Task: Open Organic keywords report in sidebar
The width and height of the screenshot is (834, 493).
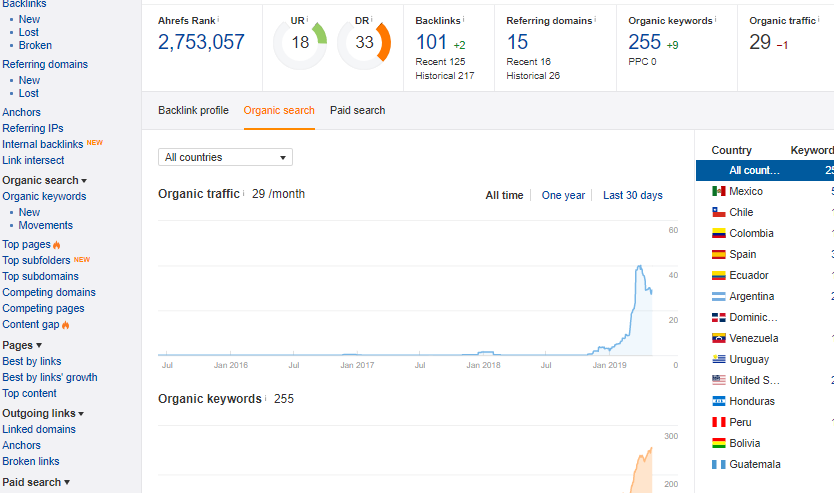Action: [44, 196]
